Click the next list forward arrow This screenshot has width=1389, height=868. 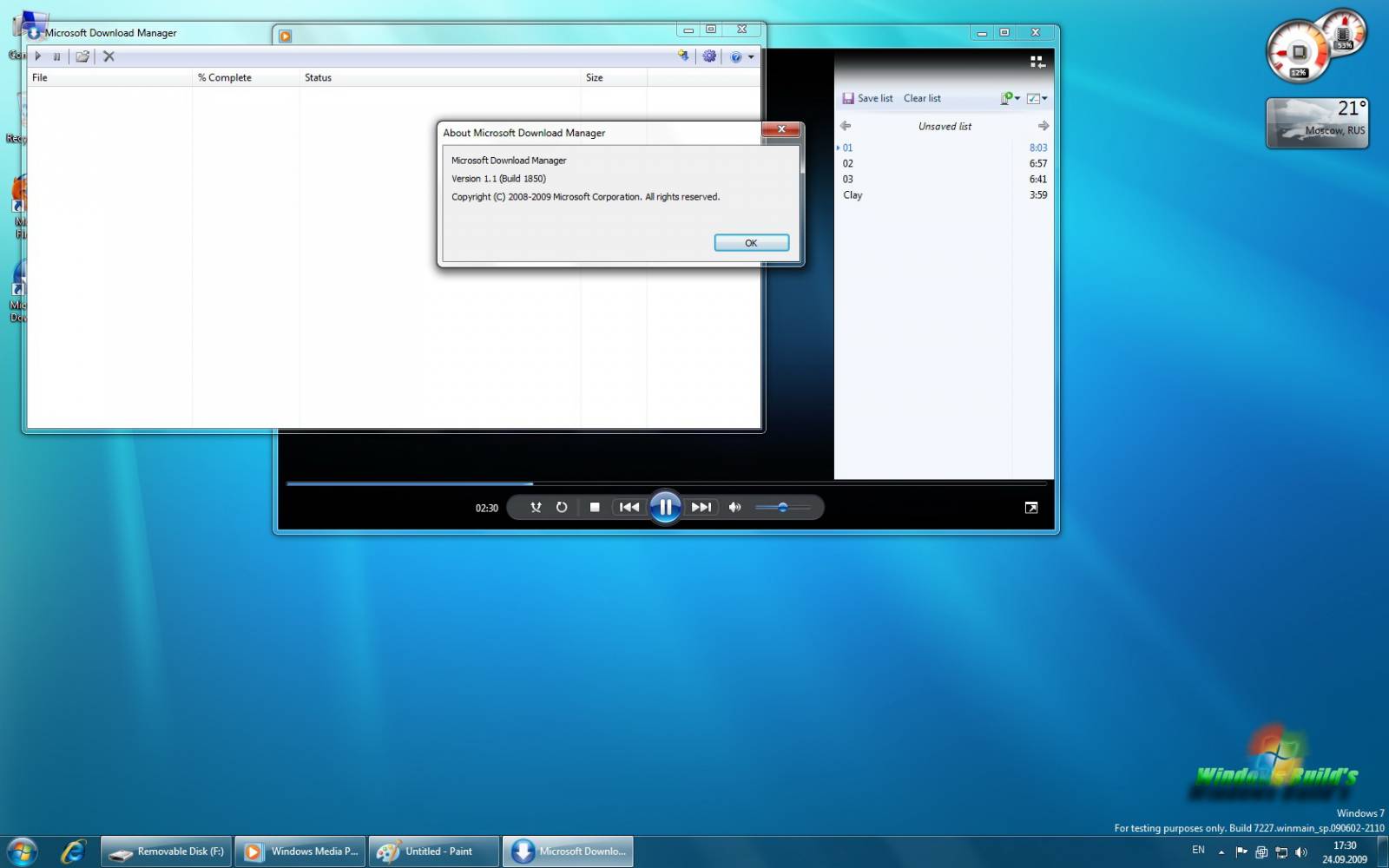click(1043, 126)
